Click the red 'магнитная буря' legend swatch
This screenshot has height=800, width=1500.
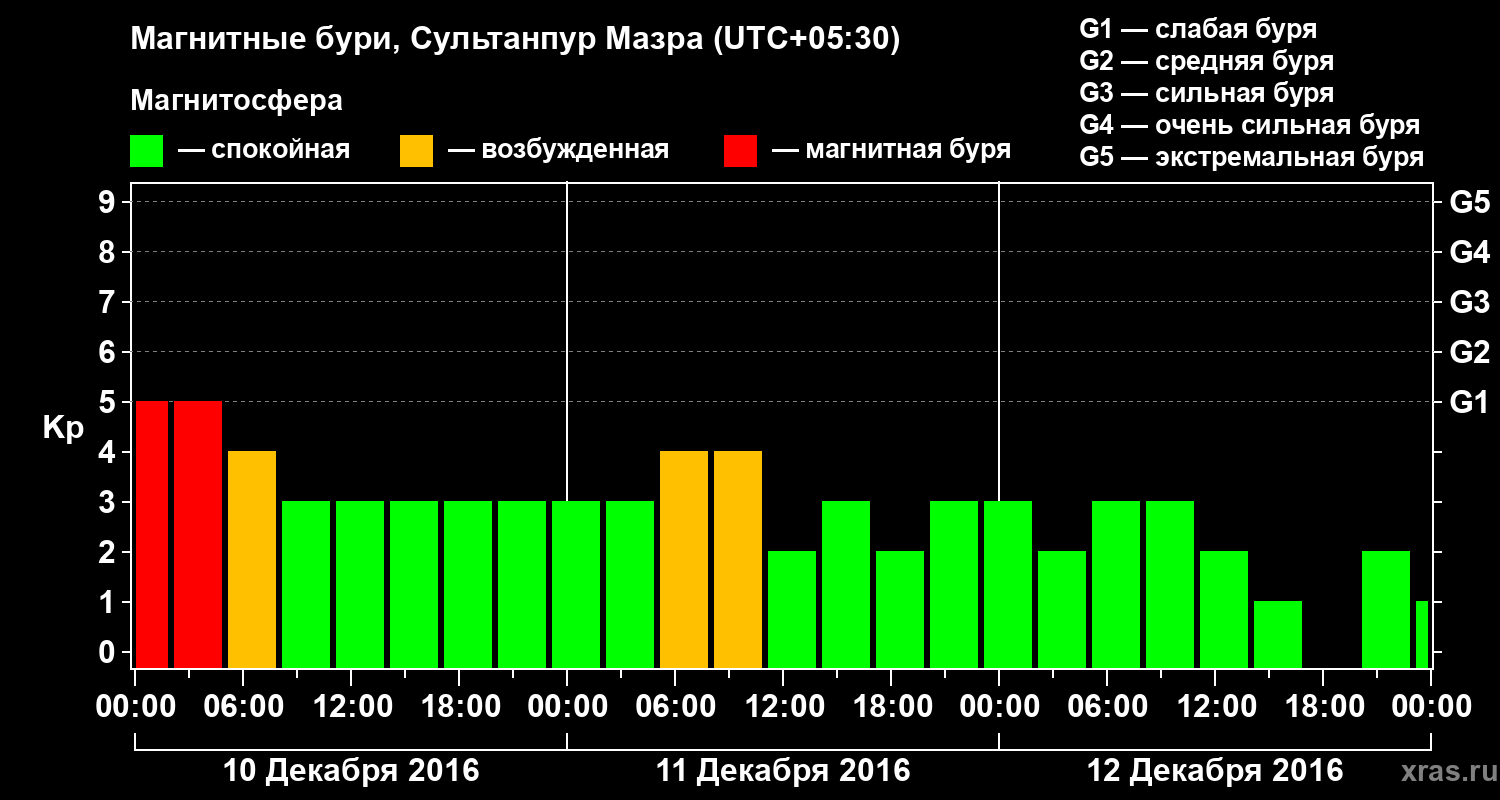coord(740,151)
